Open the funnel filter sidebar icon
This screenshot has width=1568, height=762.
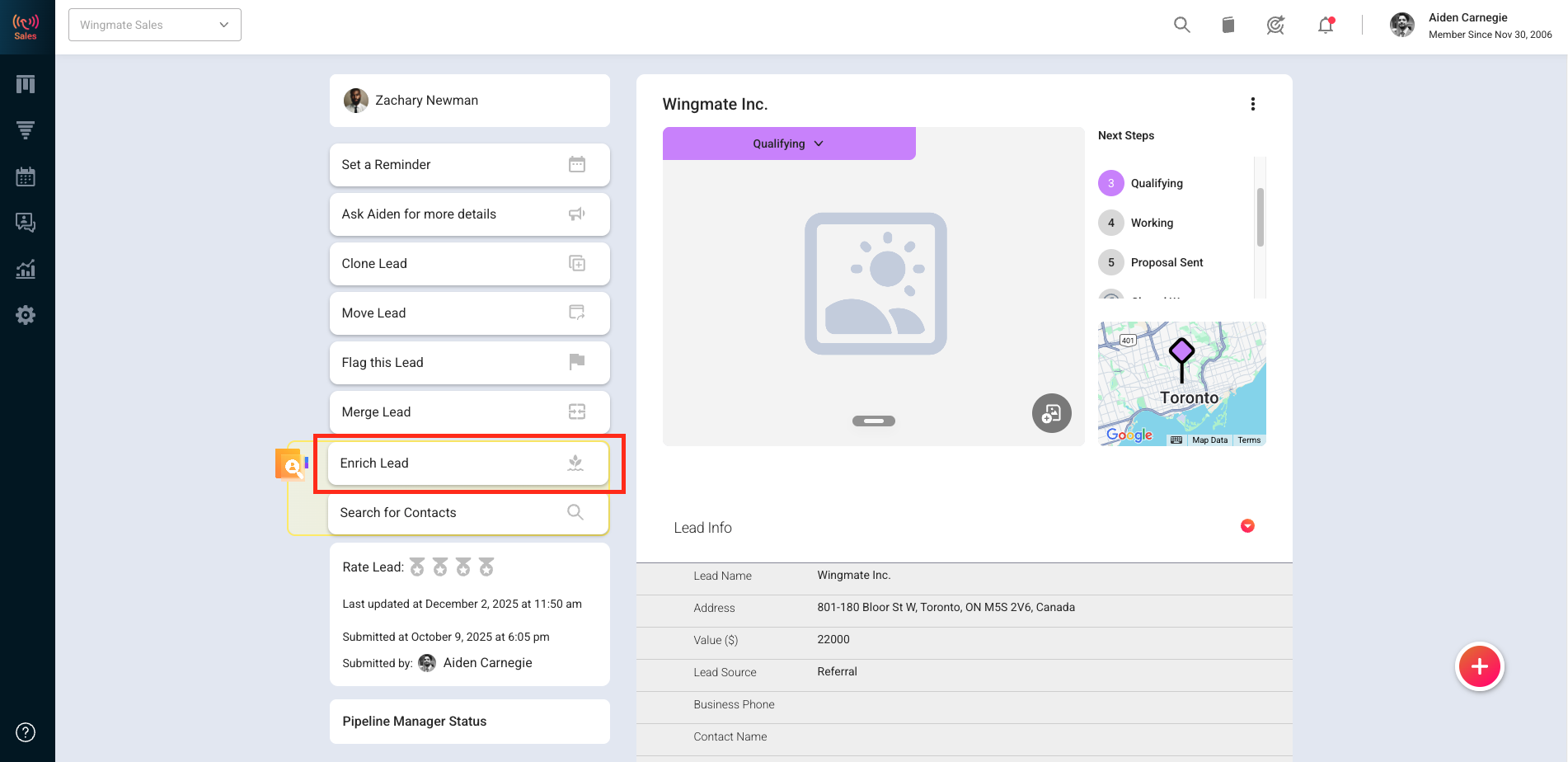(26, 130)
